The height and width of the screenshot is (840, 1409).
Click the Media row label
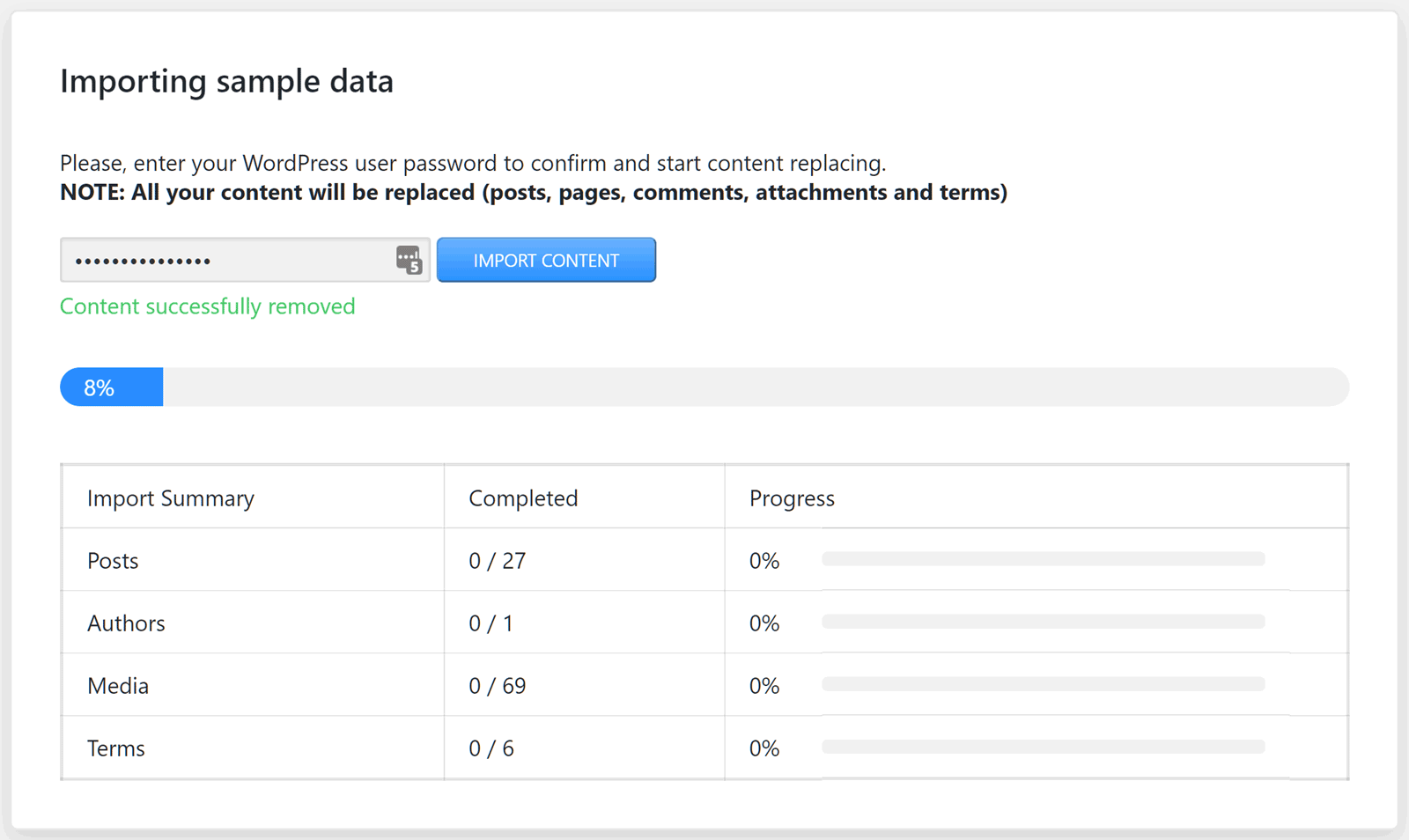[x=118, y=686]
